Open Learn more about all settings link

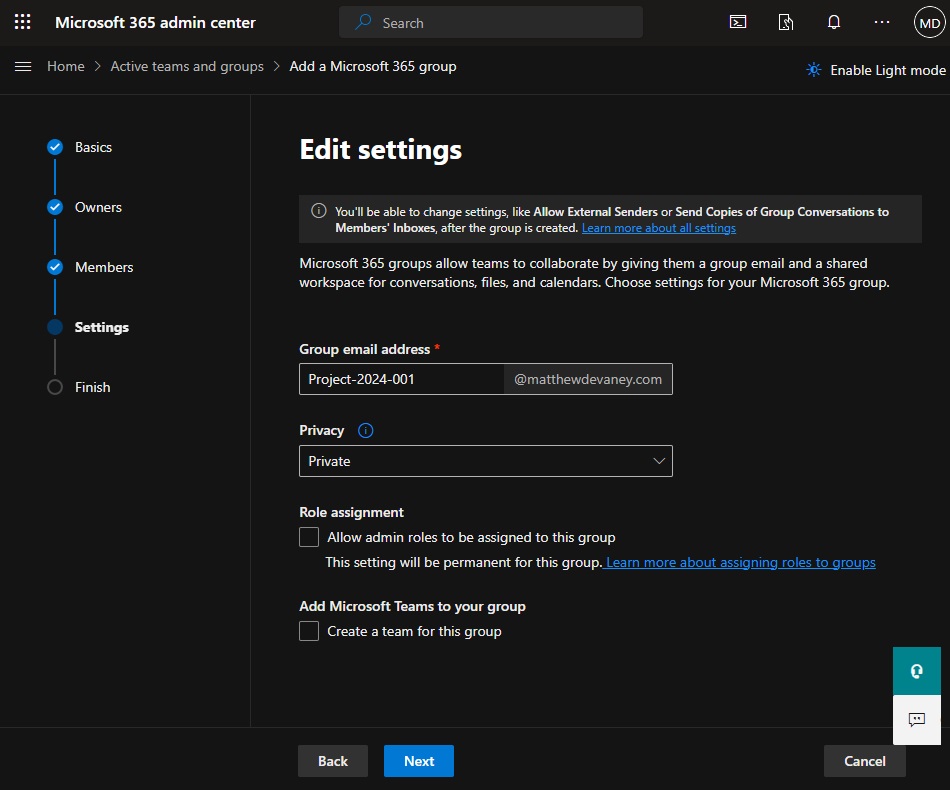pos(659,228)
